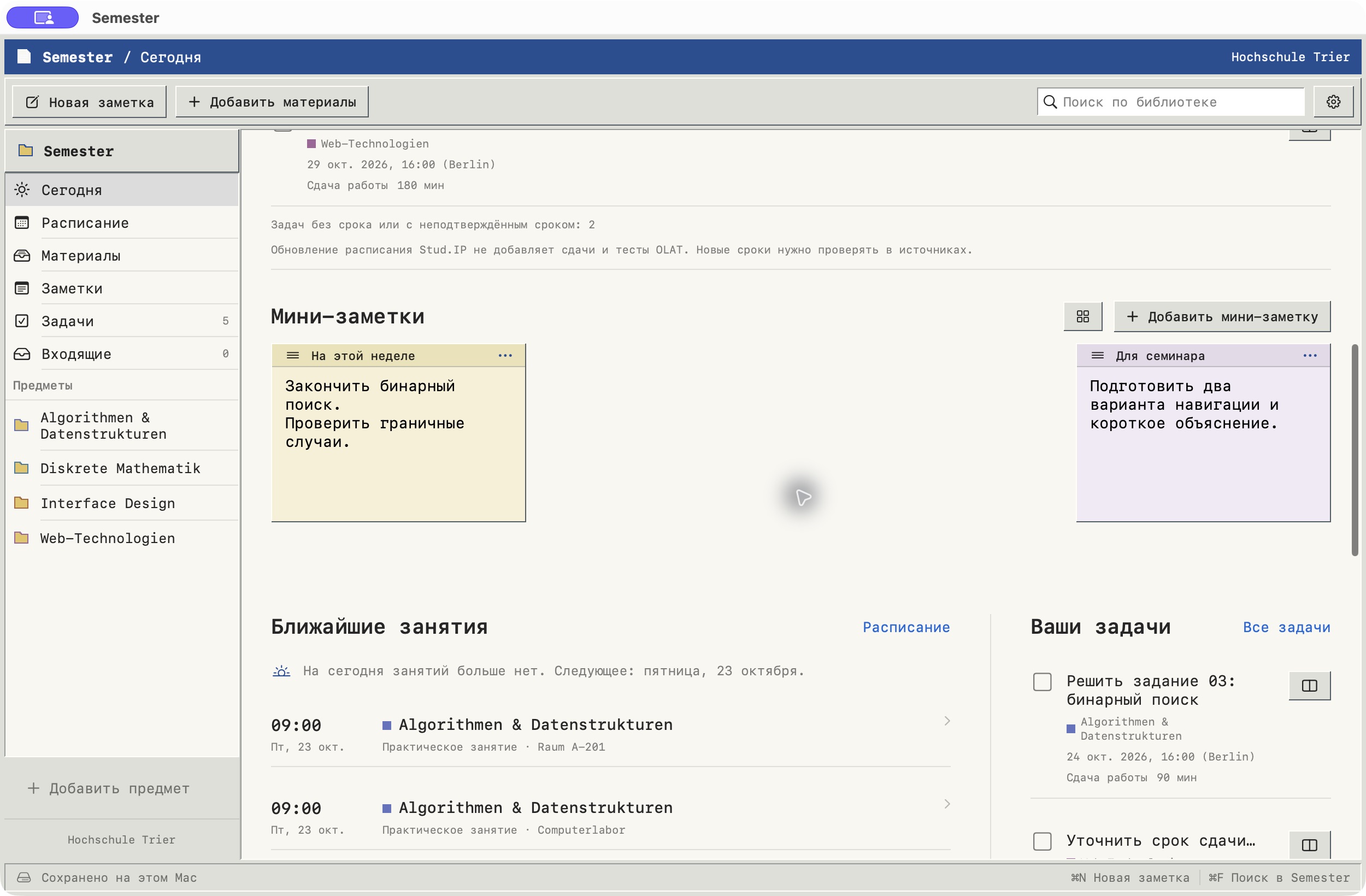Open 'Заметки' in the sidebar
The width and height of the screenshot is (1366, 896).
coord(122,288)
